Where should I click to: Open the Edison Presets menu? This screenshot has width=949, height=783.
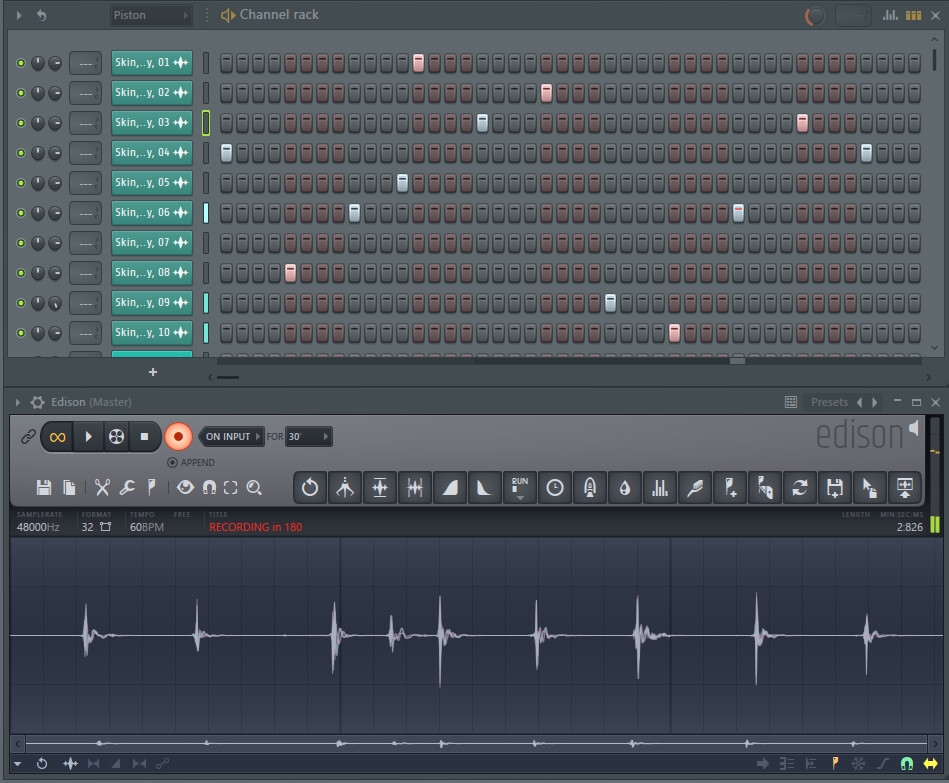[x=829, y=402]
